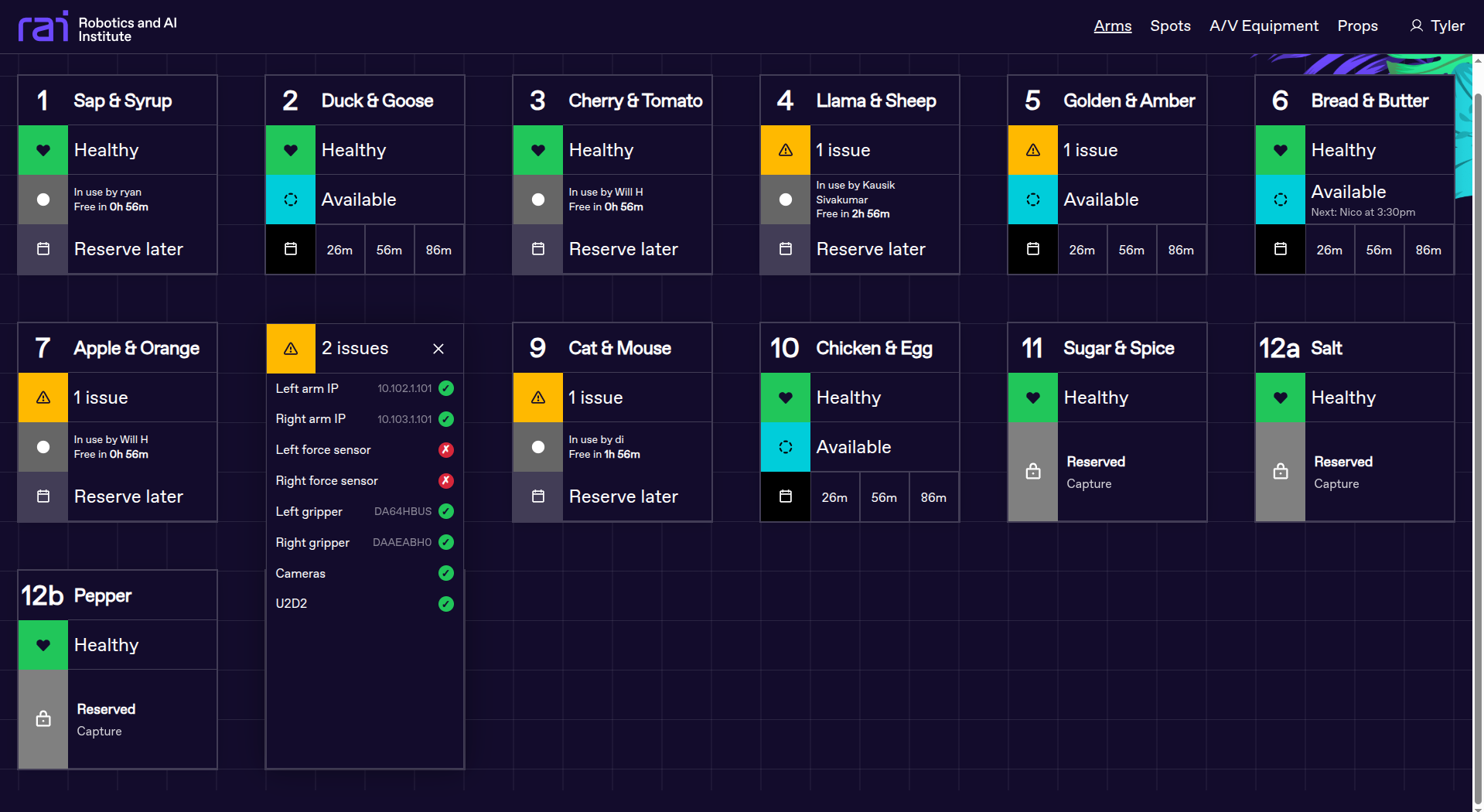Click red error icon for Left force sensor

(446, 450)
